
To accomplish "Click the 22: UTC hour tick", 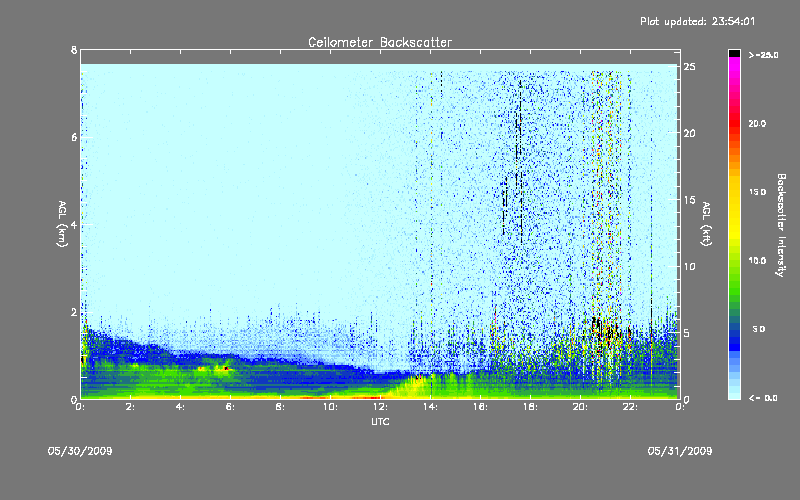I will tap(630, 407).
